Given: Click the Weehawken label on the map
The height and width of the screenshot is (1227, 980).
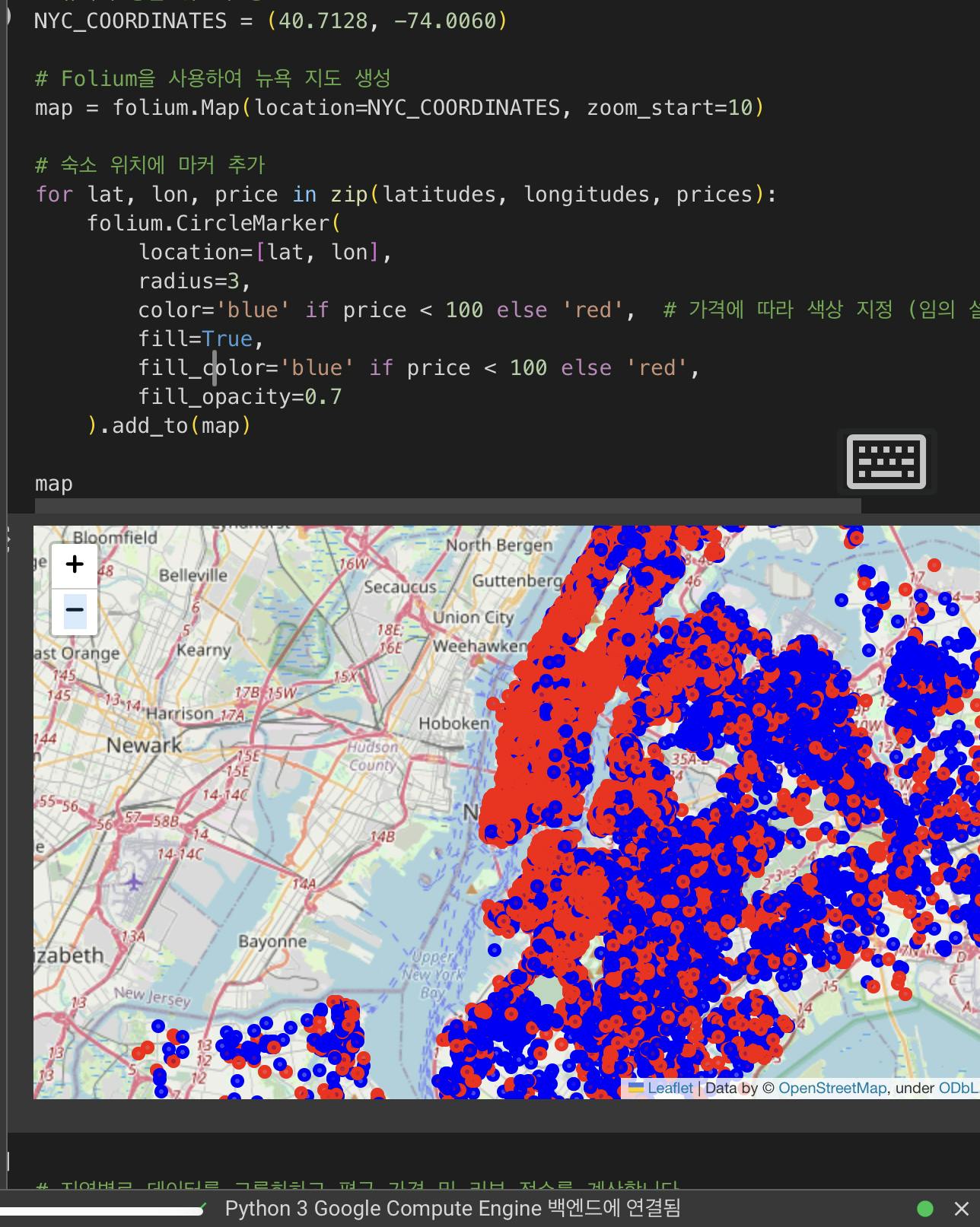Looking at the screenshot, I should coord(479,646).
